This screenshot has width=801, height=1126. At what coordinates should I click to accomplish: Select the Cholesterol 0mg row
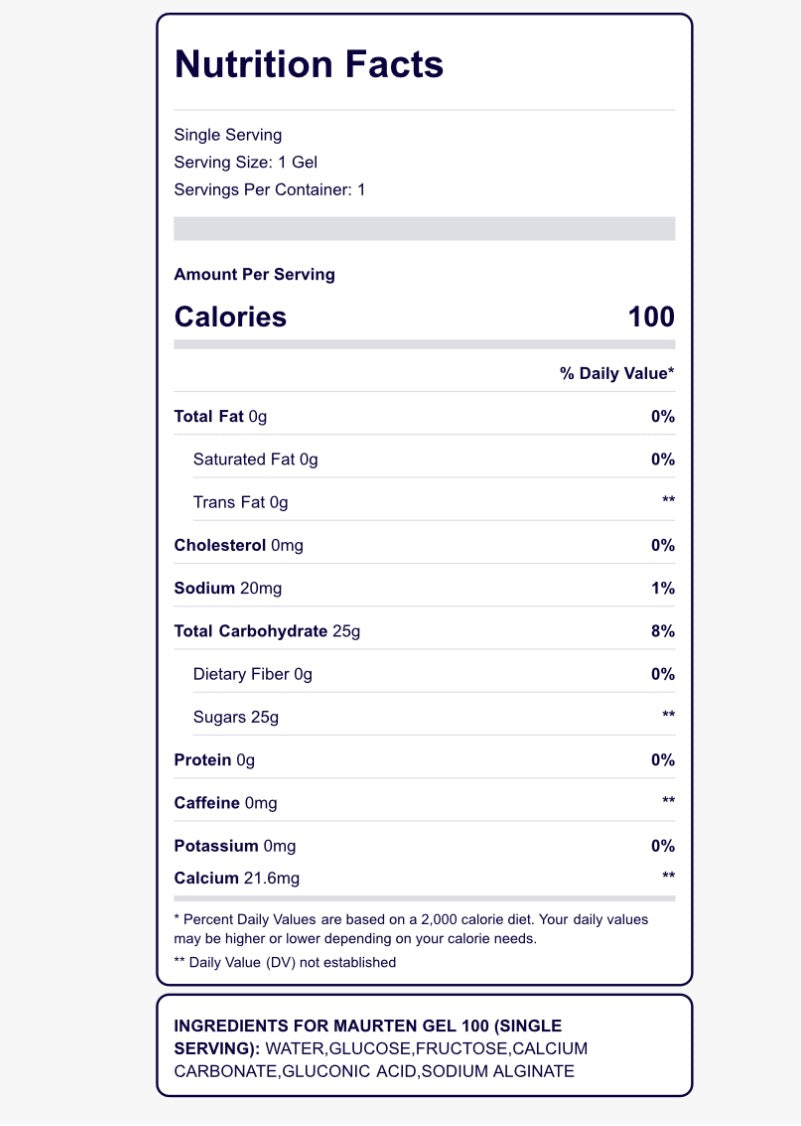pyautogui.click(x=425, y=545)
